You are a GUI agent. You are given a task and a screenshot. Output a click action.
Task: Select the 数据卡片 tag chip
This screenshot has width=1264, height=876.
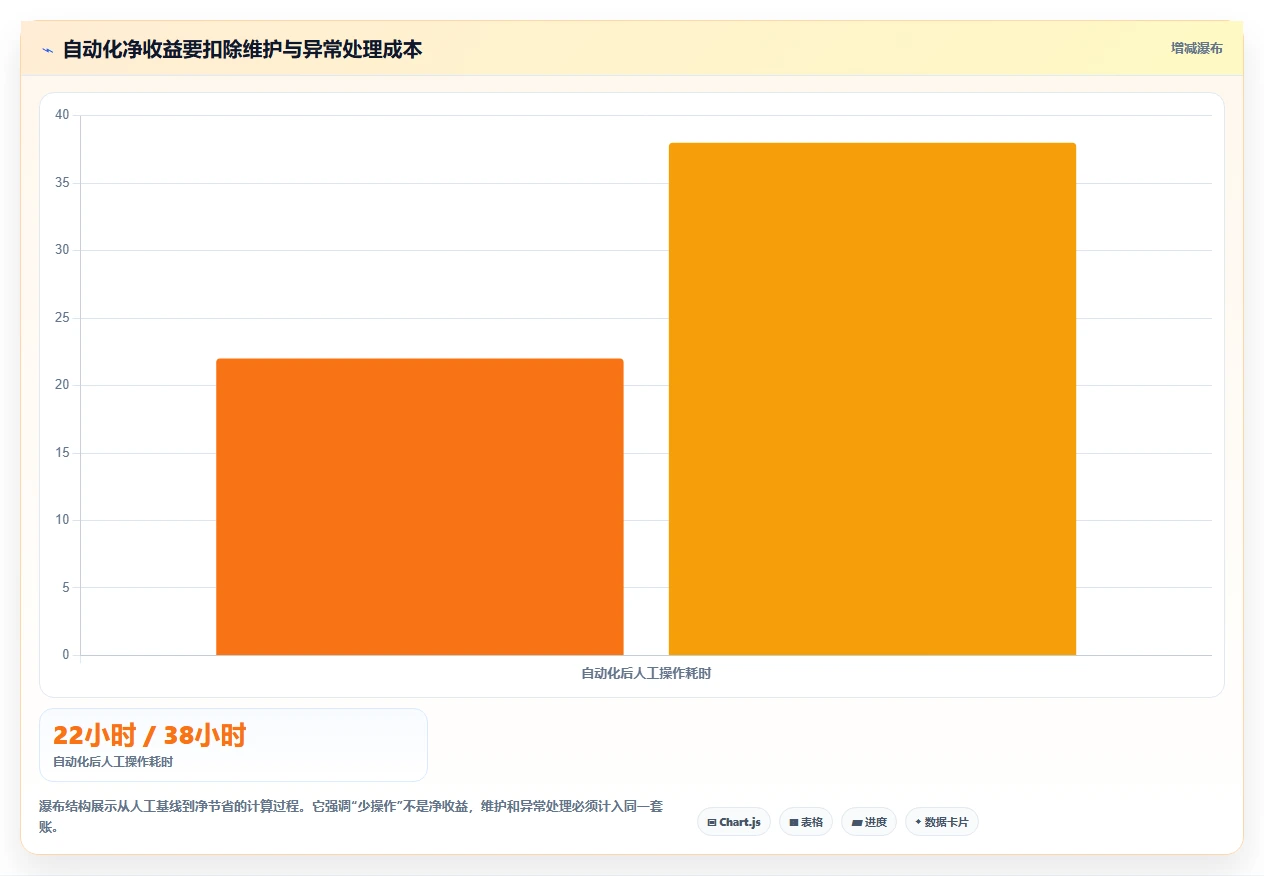tap(942, 822)
